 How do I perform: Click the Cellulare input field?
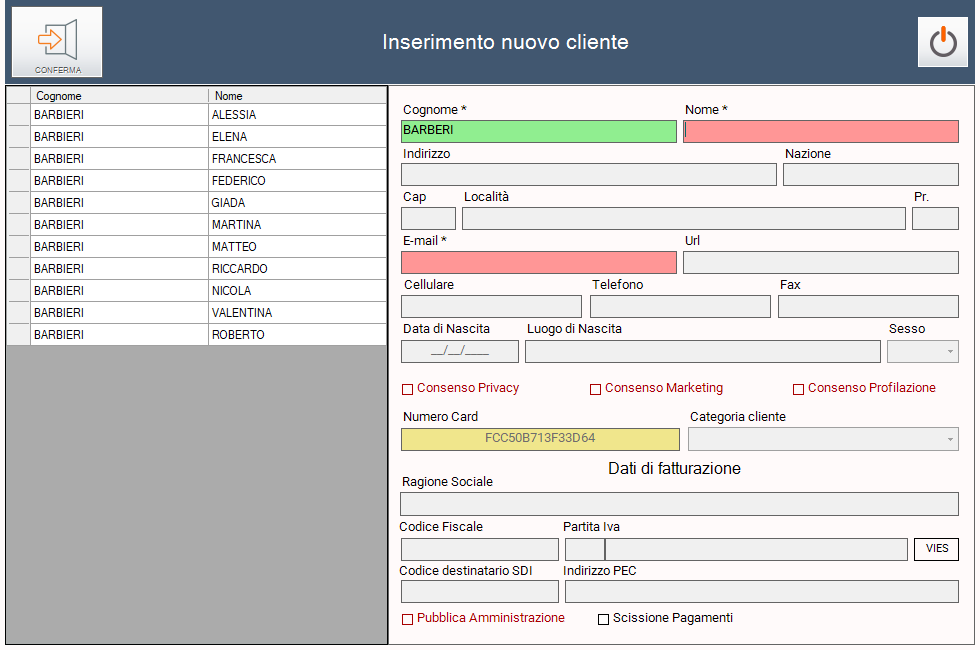tap(491, 306)
